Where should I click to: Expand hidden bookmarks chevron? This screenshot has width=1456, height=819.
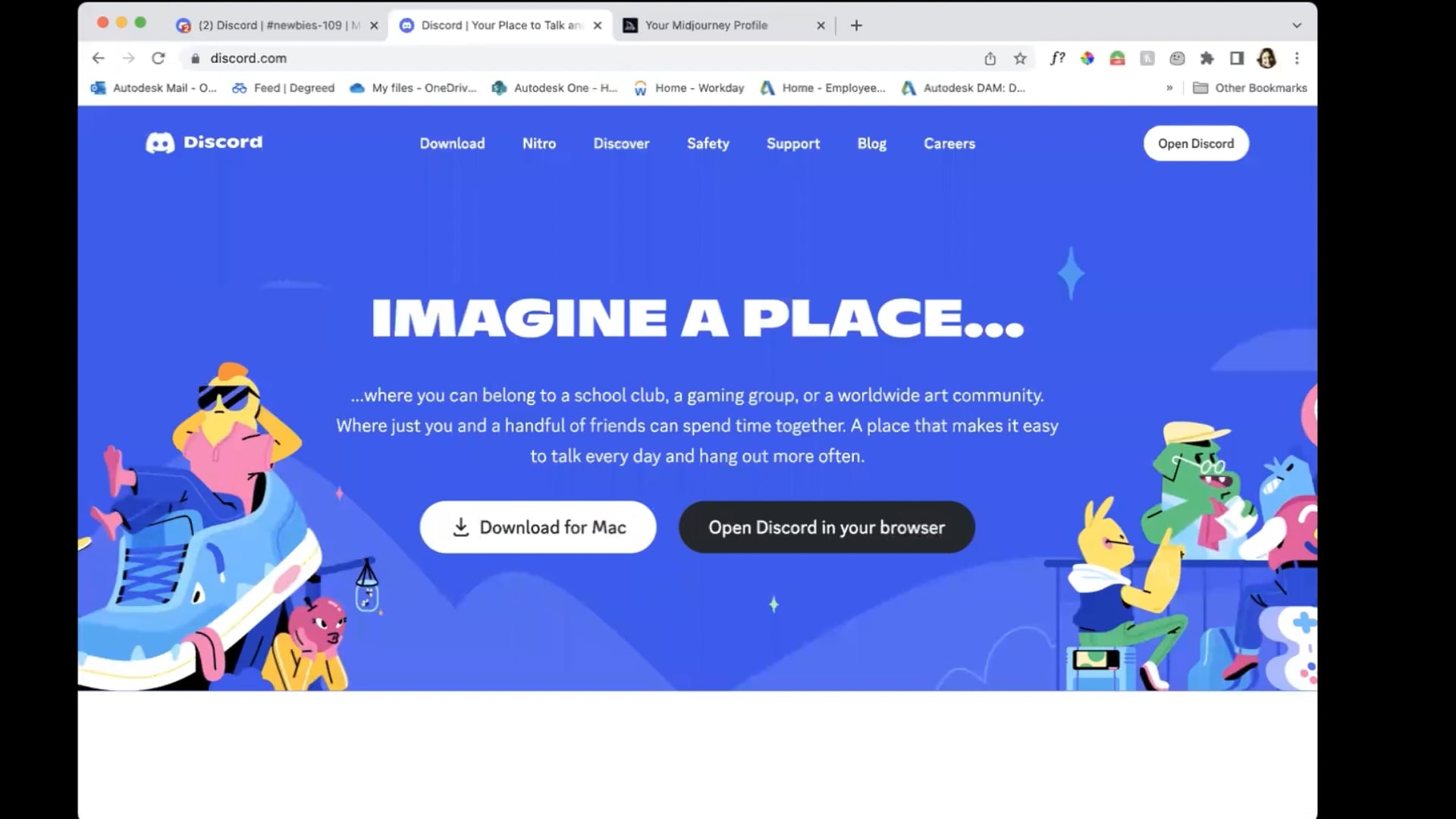tap(1169, 88)
